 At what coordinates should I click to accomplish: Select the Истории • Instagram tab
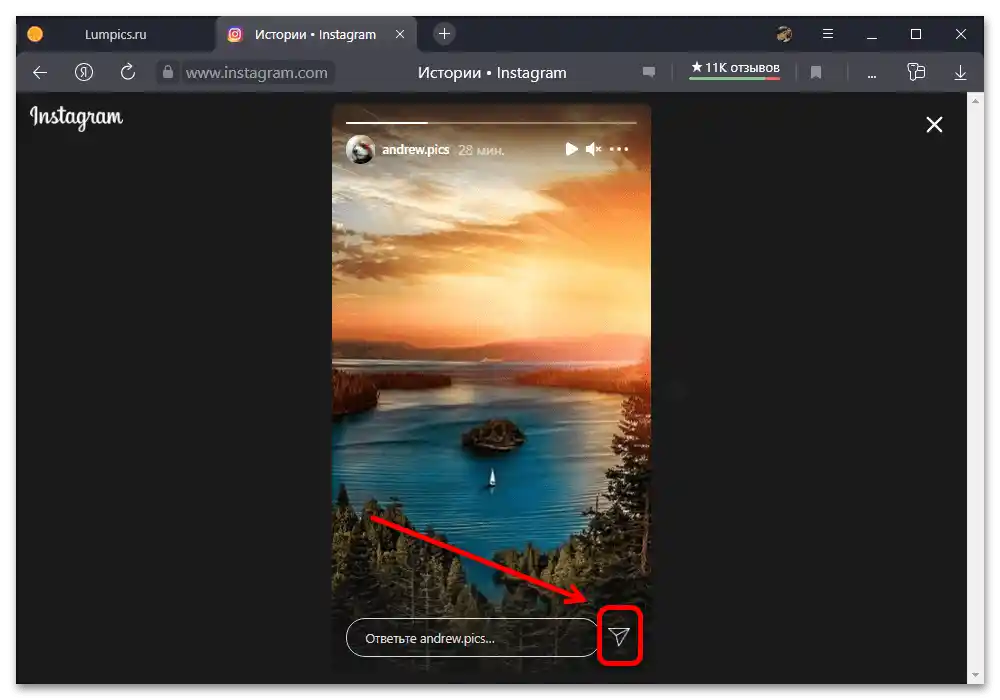point(315,34)
